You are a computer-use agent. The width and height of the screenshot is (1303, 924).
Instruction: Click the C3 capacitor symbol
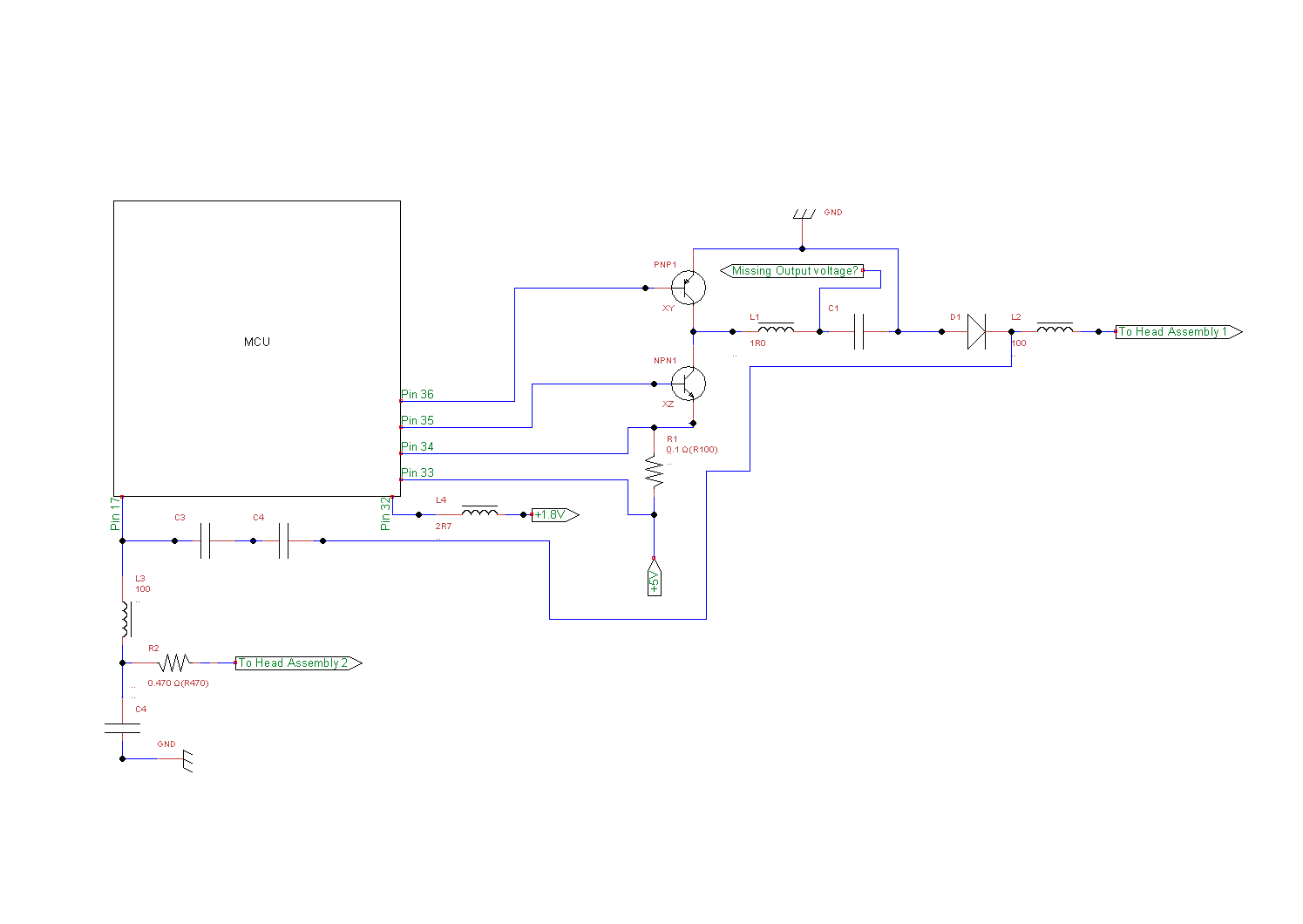[x=205, y=540]
